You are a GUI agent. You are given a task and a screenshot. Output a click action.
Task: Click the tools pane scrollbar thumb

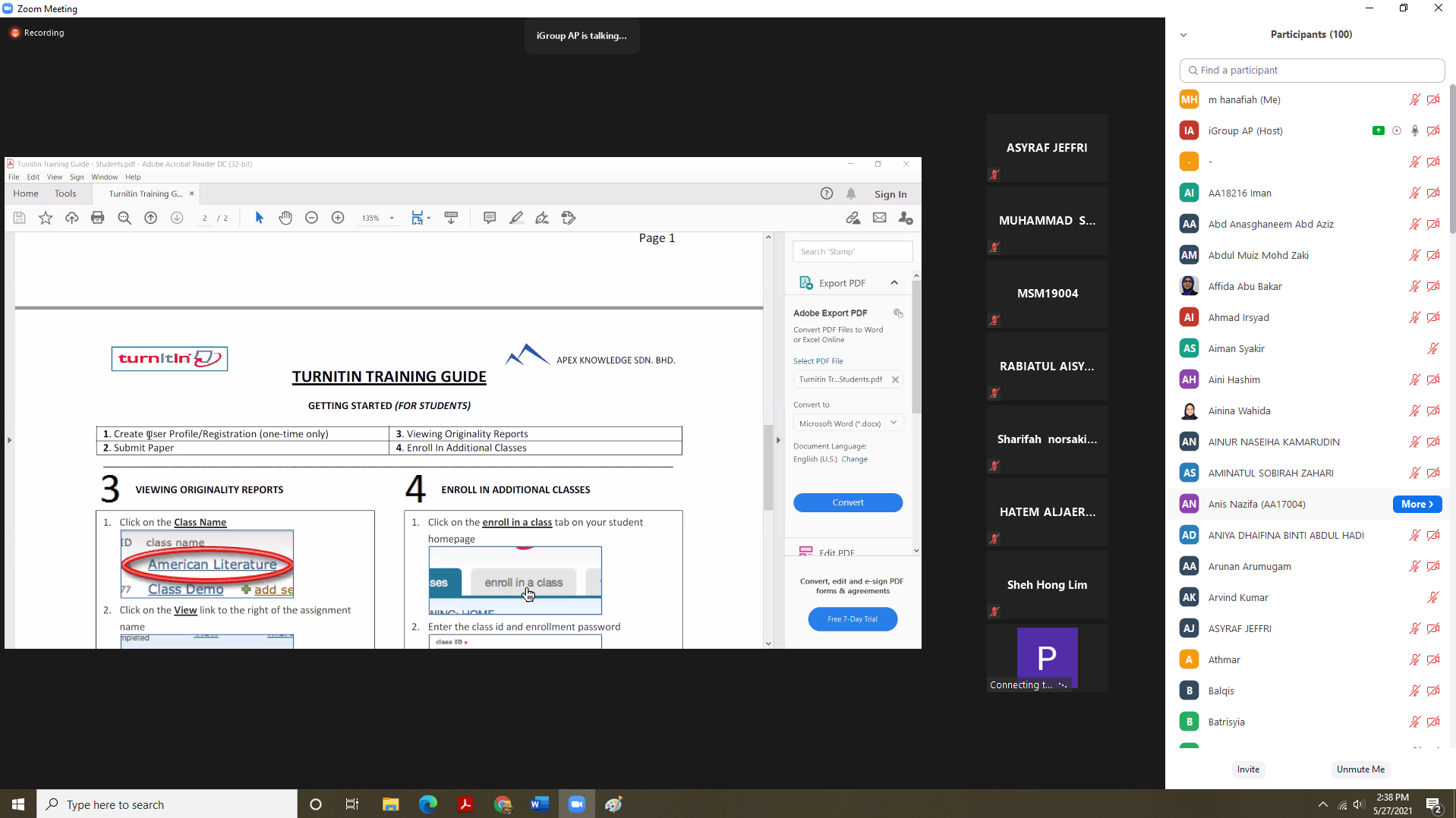pos(916,347)
